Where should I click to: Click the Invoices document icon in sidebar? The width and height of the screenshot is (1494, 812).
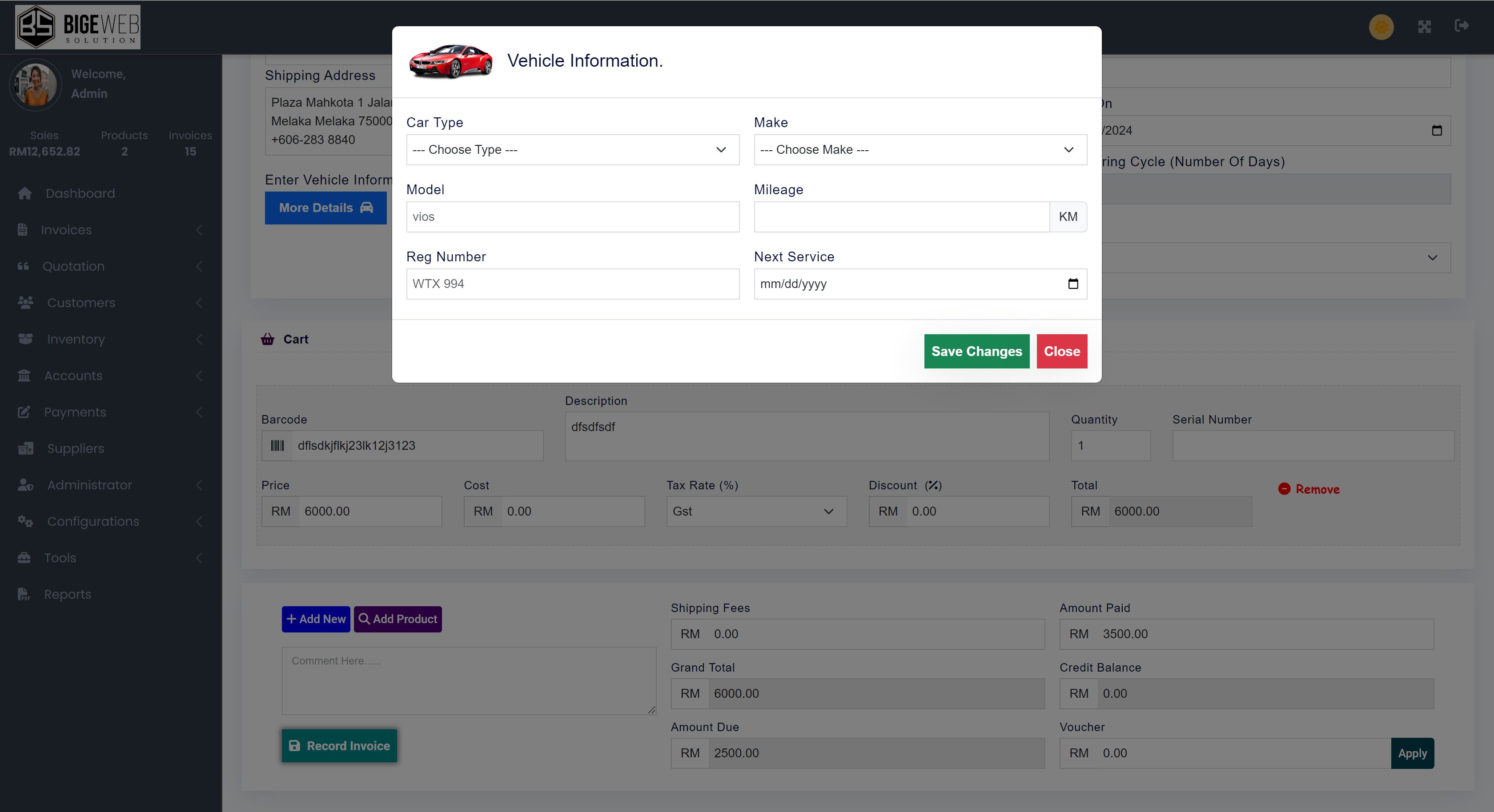pyautogui.click(x=22, y=229)
